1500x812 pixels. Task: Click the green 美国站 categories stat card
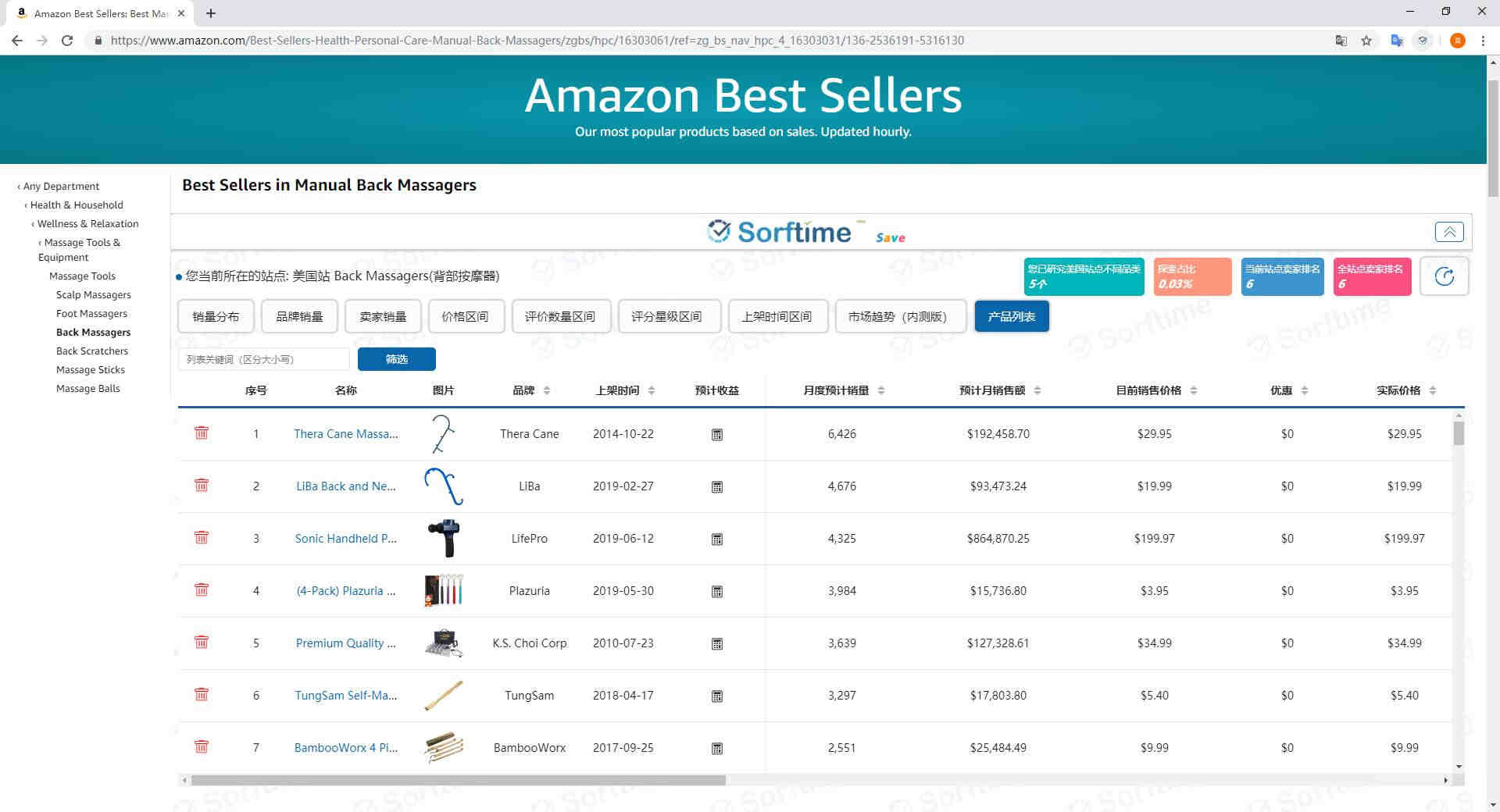[x=1084, y=276]
